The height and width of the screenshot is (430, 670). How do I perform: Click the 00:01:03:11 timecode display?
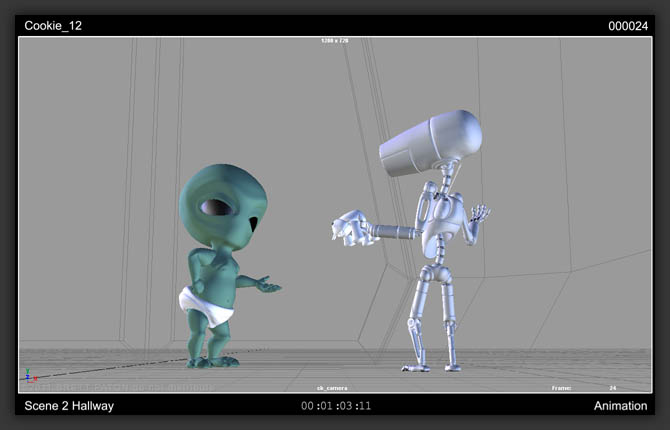tap(336, 406)
